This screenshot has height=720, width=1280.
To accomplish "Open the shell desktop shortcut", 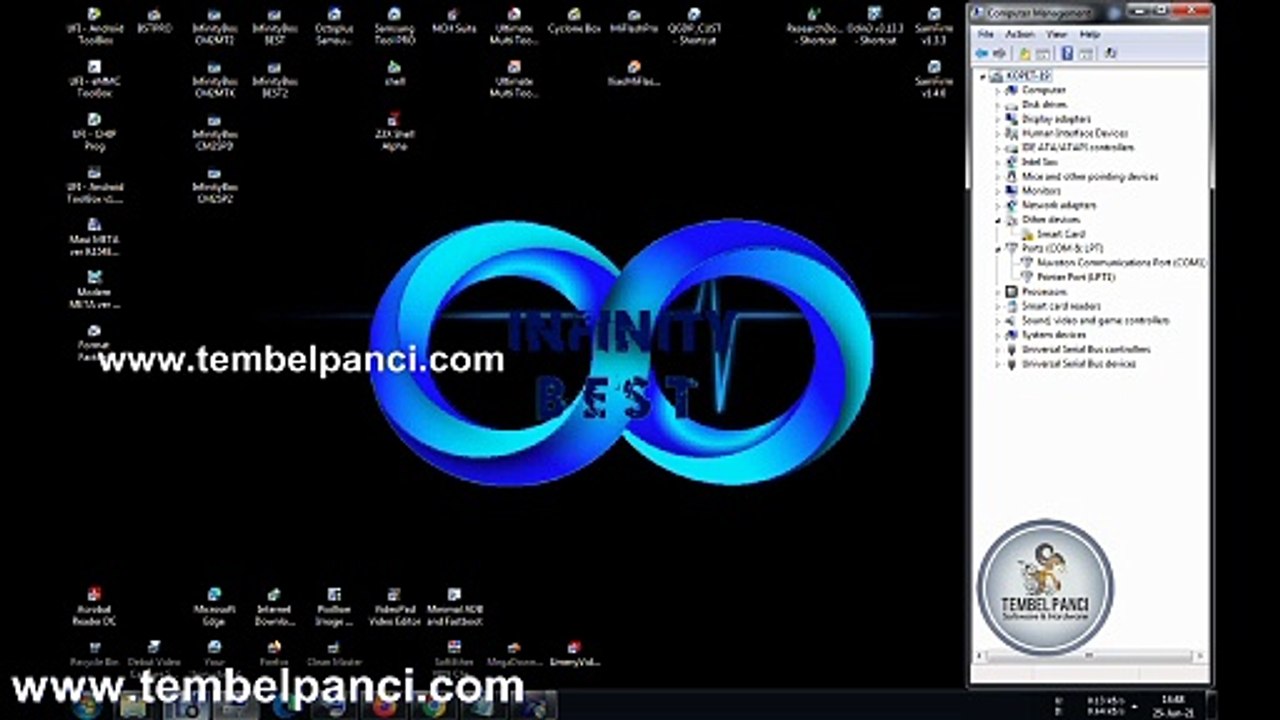I will click(394, 74).
